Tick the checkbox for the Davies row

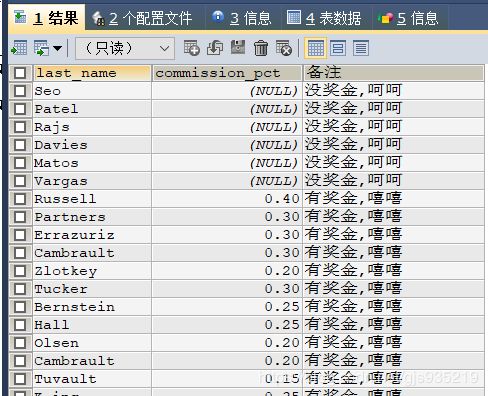click(x=20, y=145)
